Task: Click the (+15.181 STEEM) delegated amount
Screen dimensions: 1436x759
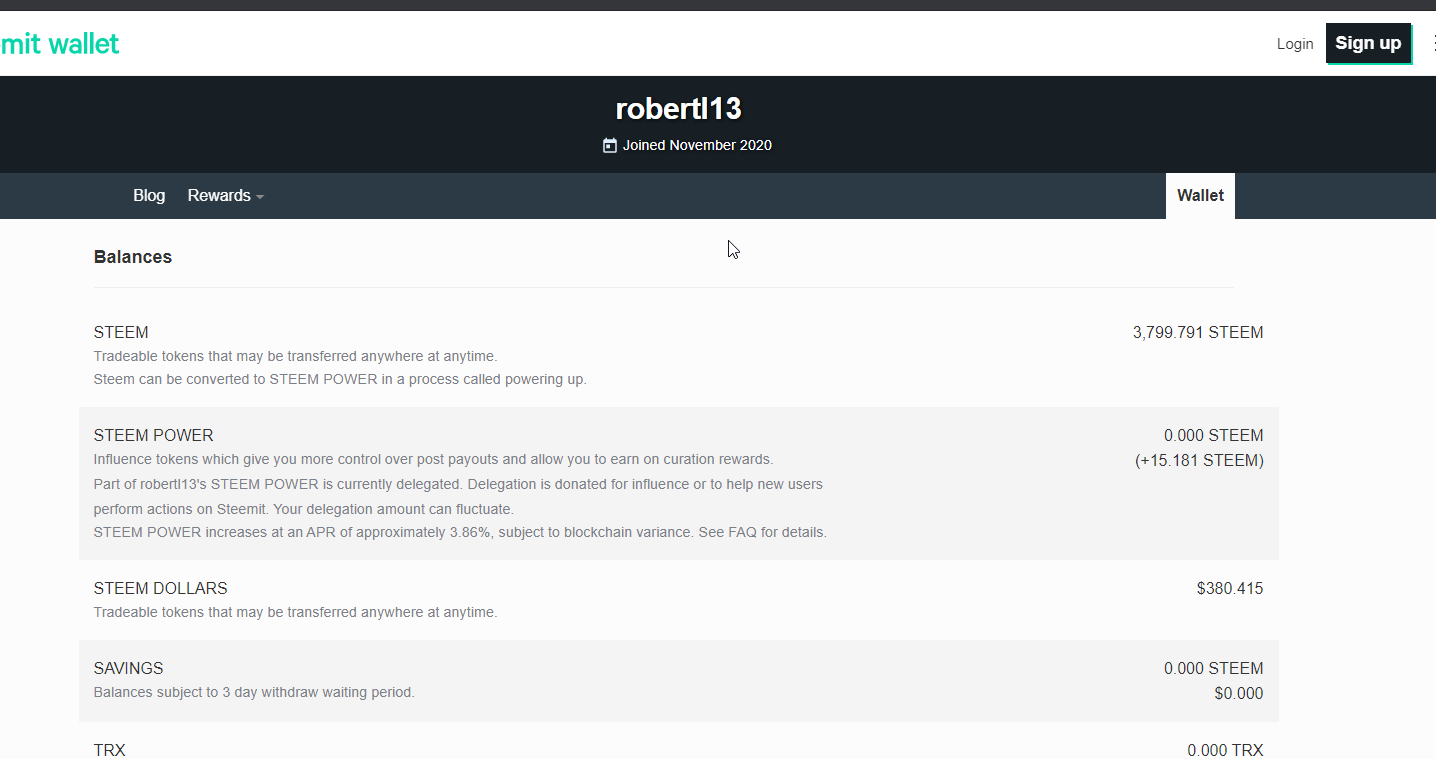Action: click(1199, 461)
